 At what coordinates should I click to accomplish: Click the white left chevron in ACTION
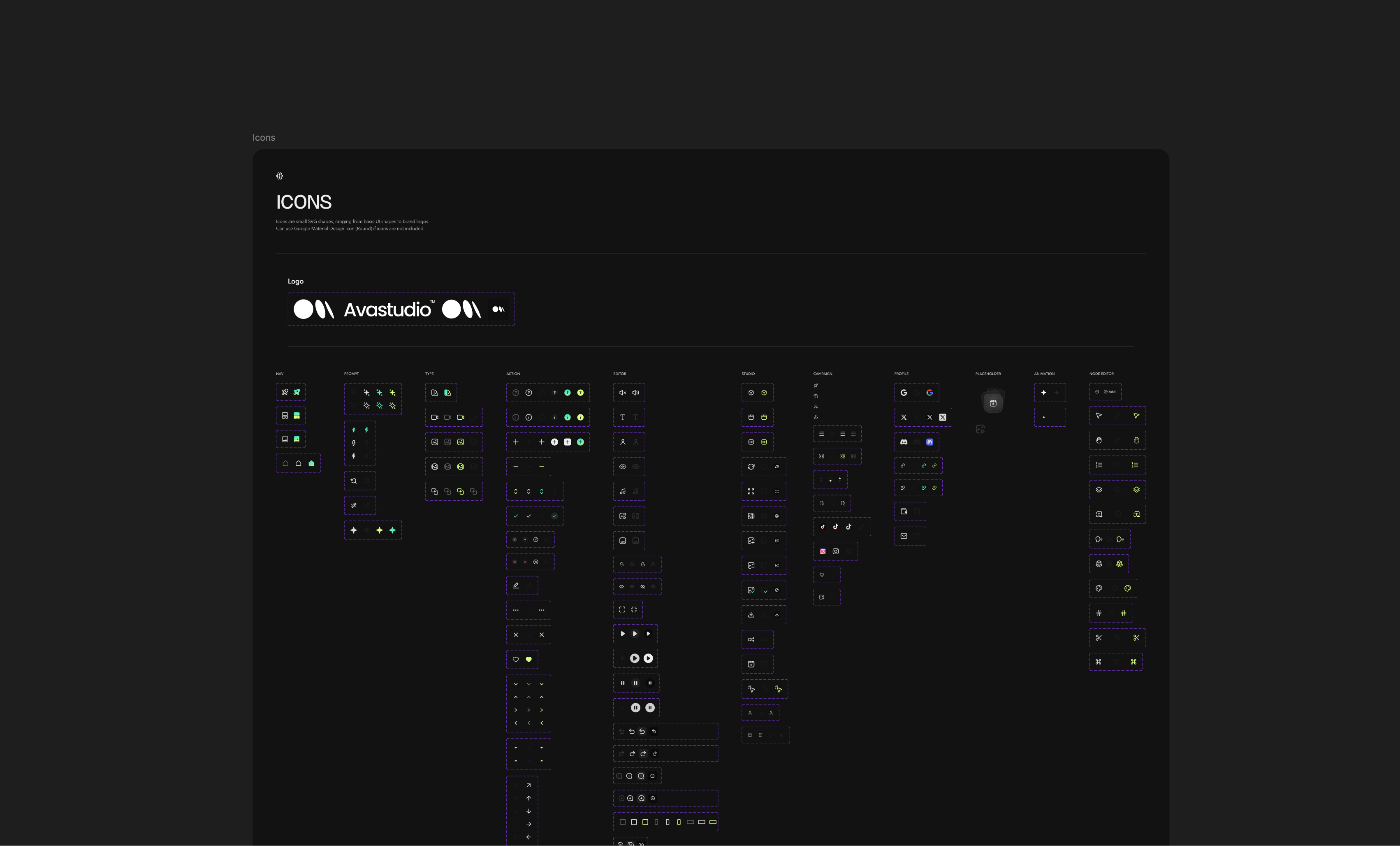tap(516, 723)
